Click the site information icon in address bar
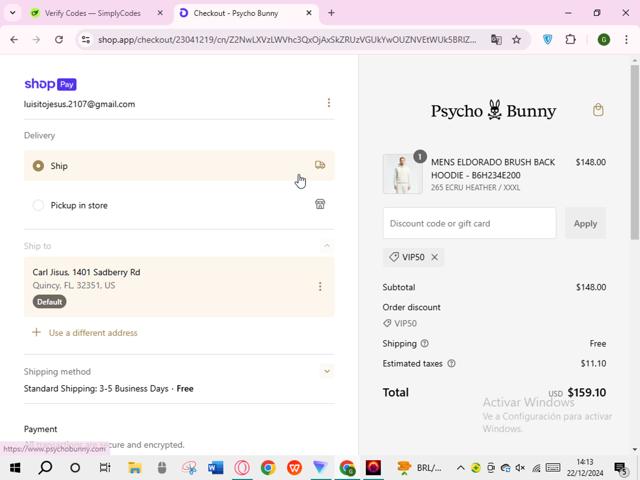The width and height of the screenshot is (640, 480). point(86,40)
